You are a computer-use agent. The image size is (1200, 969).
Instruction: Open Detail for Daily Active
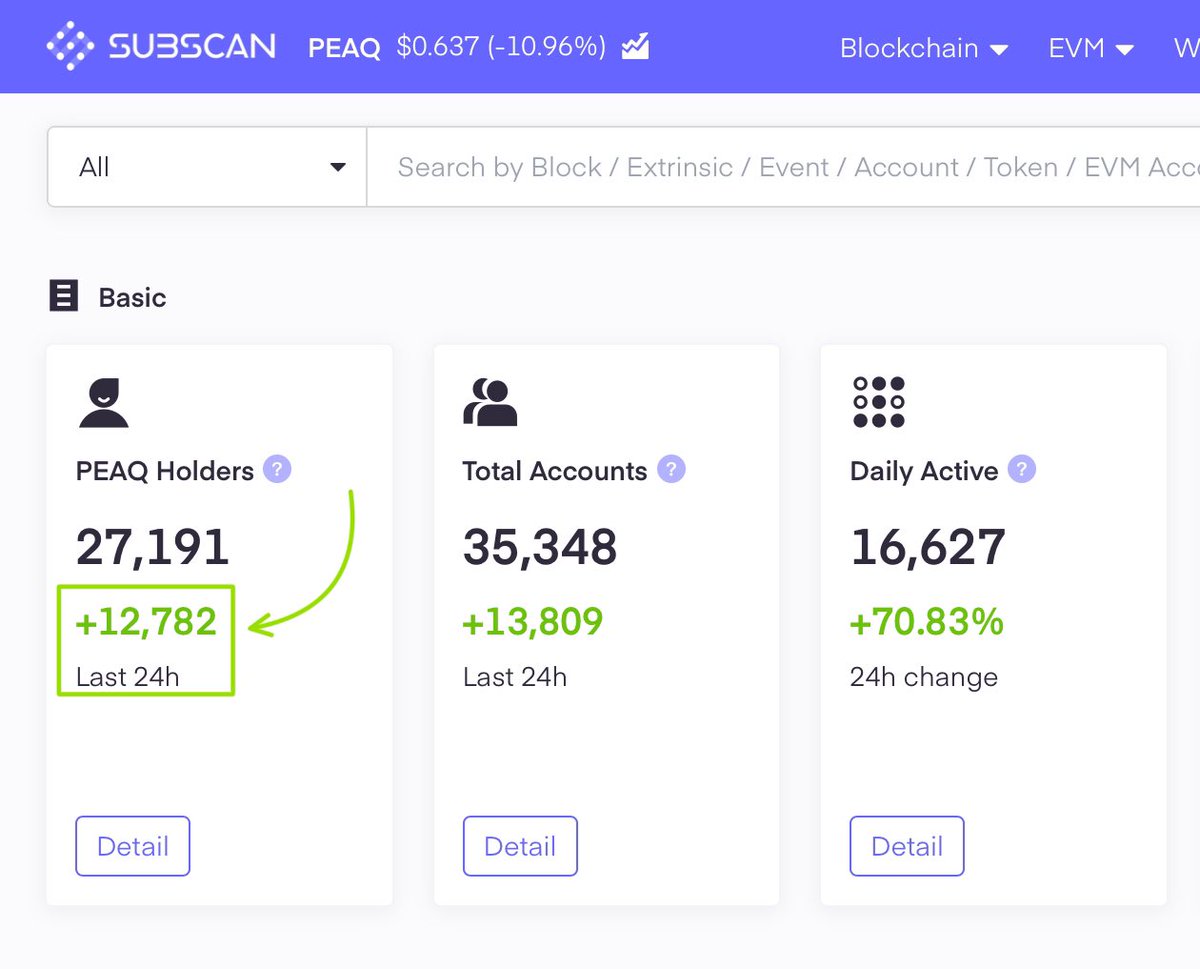pyautogui.click(x=907, y=846)
